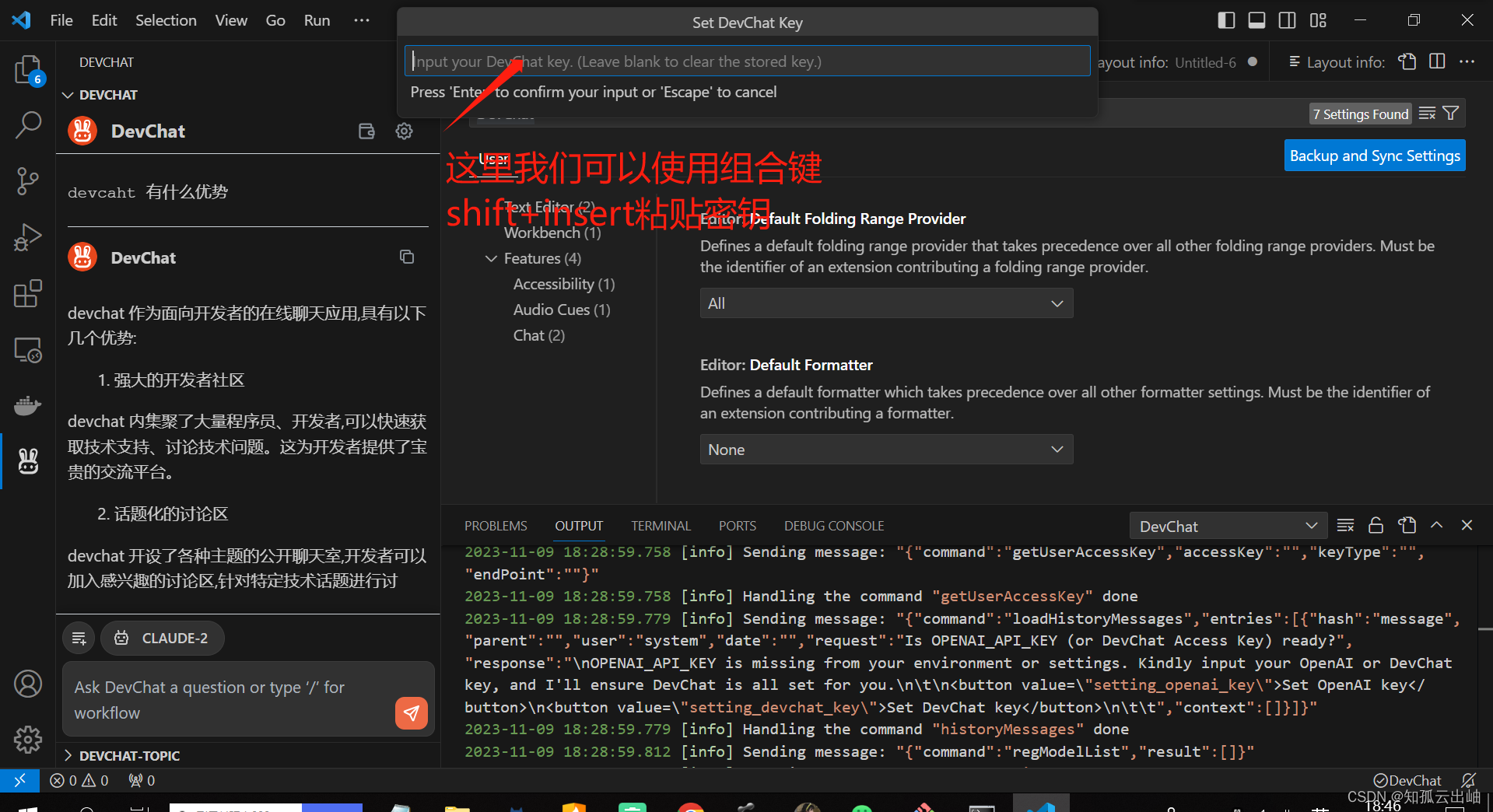
Task: Click the DevChat settings gear icon
Action: click(x=404, y=131)
